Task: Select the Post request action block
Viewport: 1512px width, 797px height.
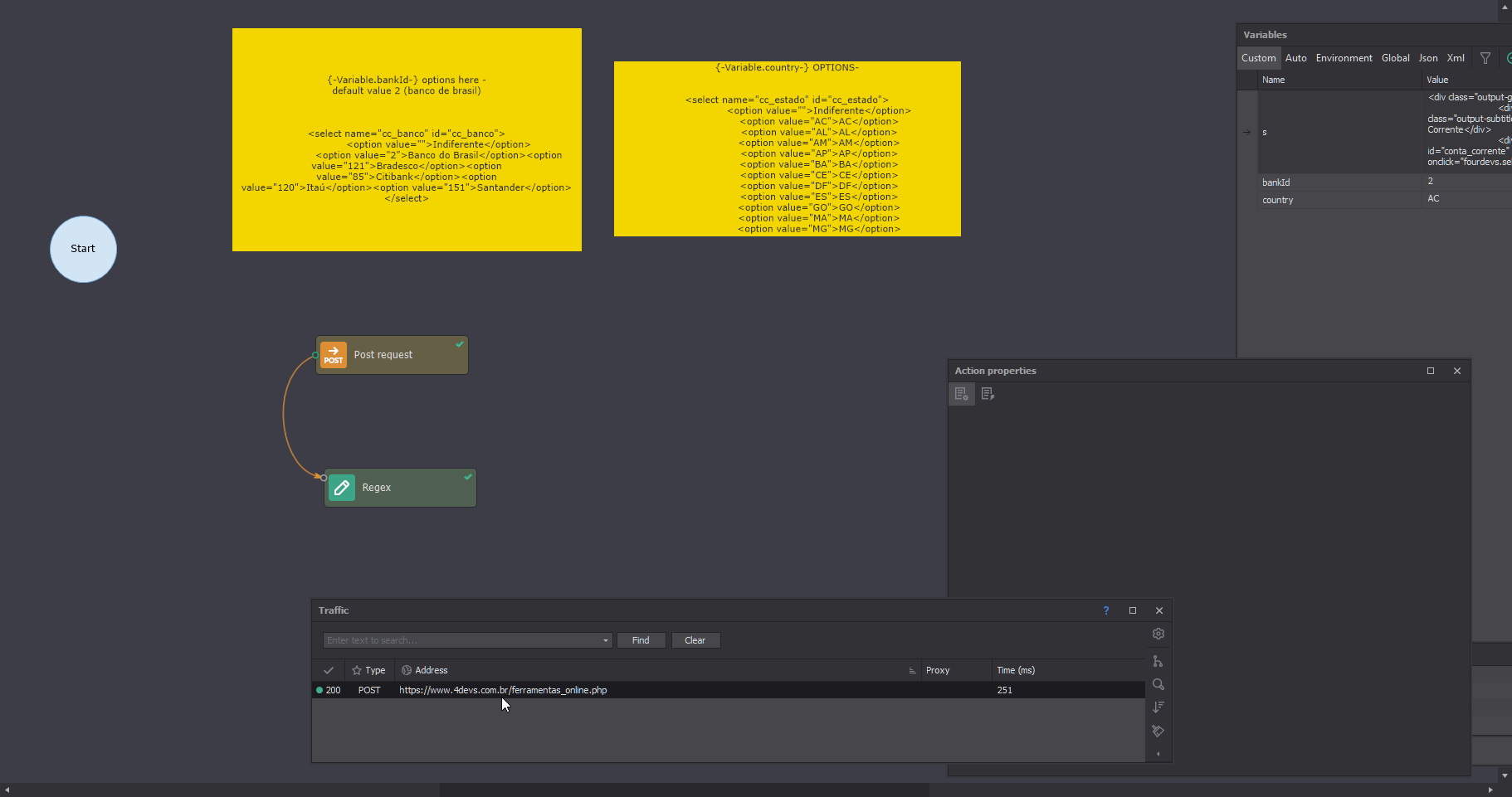Action: (392, 355)
